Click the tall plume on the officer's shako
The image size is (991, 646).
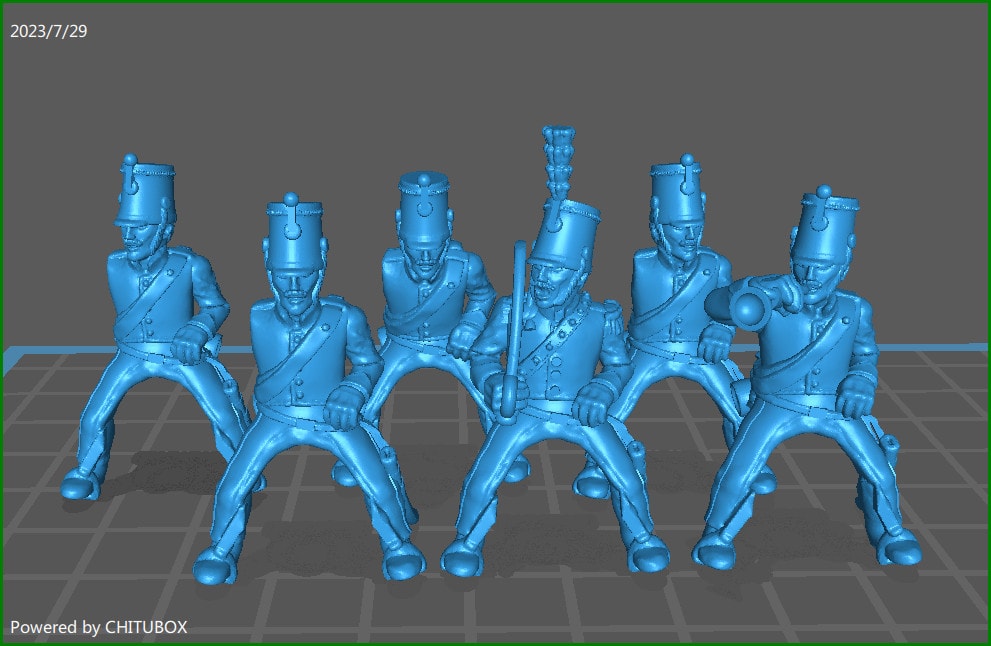[x=558, y=162]
